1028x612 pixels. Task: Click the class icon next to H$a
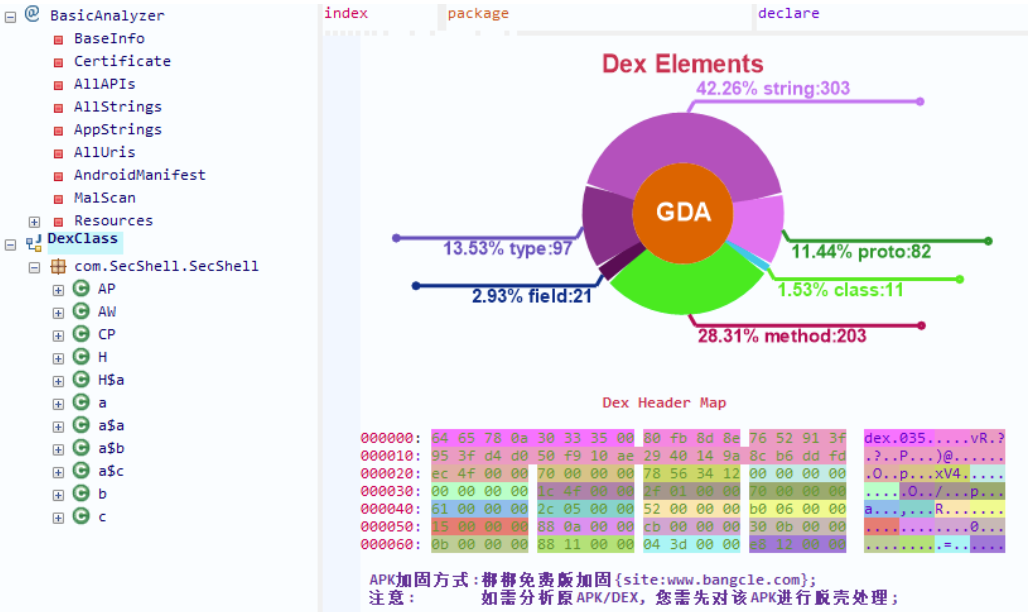(x=81, y=379)
